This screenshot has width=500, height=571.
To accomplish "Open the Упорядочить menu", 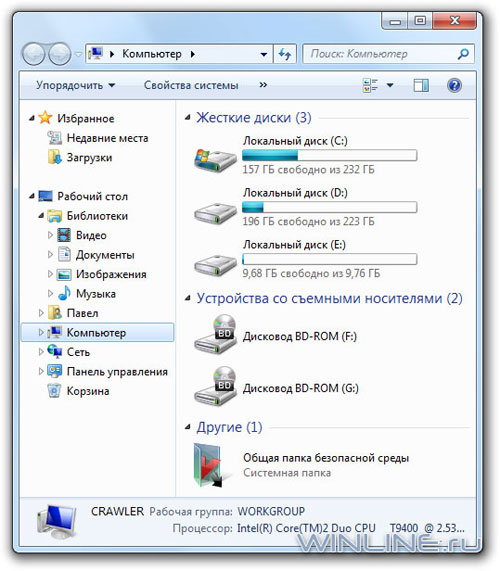I will (x=75, y=85).
